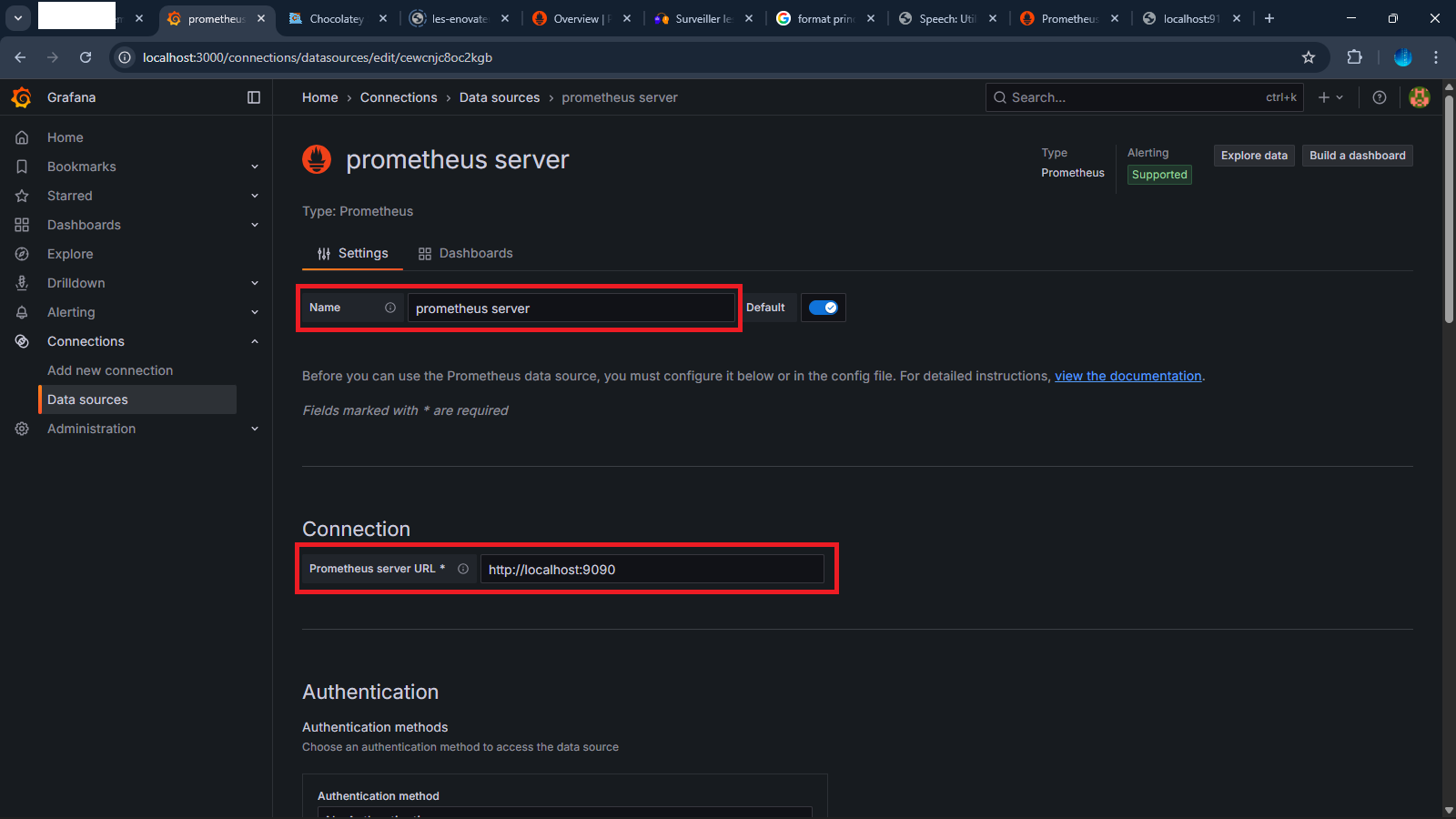
Task: Open the Chrome three-dot menu
Action: [x=1436, y=57]
